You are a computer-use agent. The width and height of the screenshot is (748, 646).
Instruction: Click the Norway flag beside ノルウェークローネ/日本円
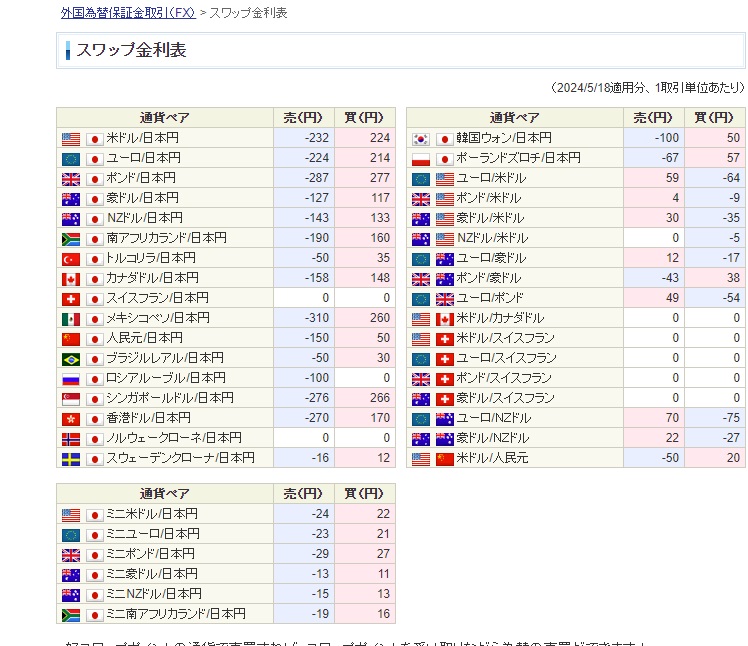tap(71, 438)
